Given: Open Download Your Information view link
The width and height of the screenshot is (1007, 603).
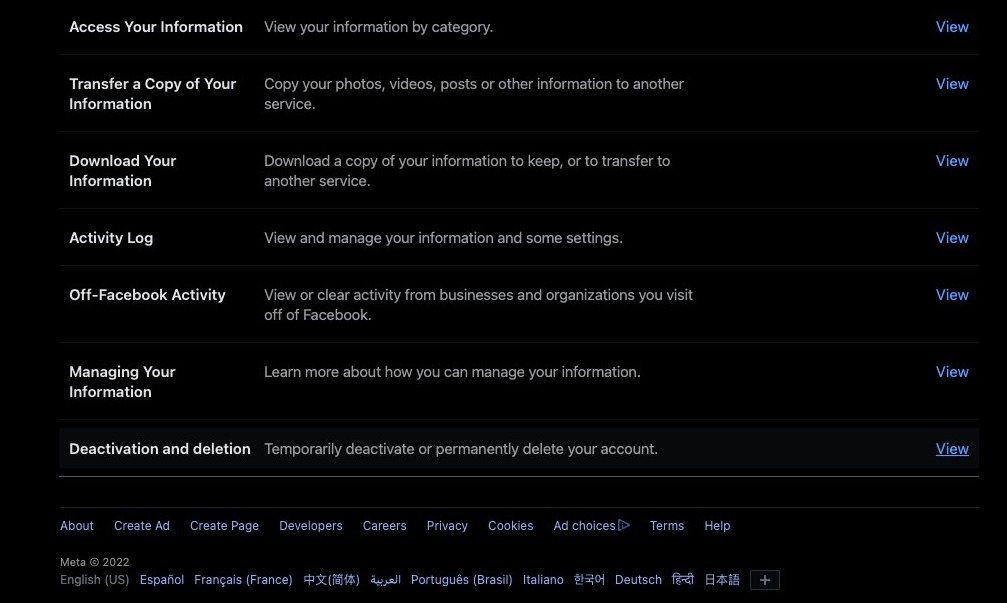Looking at the screenshot, I should tap(951, 161).
